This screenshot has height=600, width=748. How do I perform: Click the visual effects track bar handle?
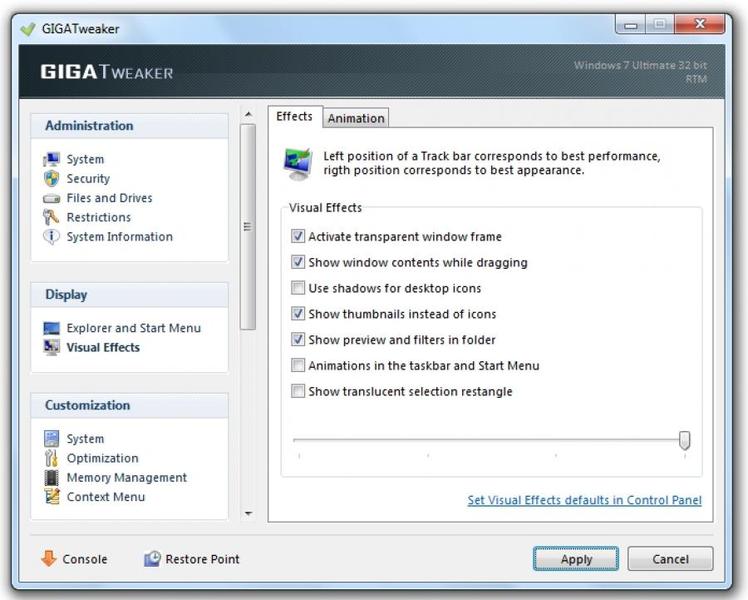684,440
